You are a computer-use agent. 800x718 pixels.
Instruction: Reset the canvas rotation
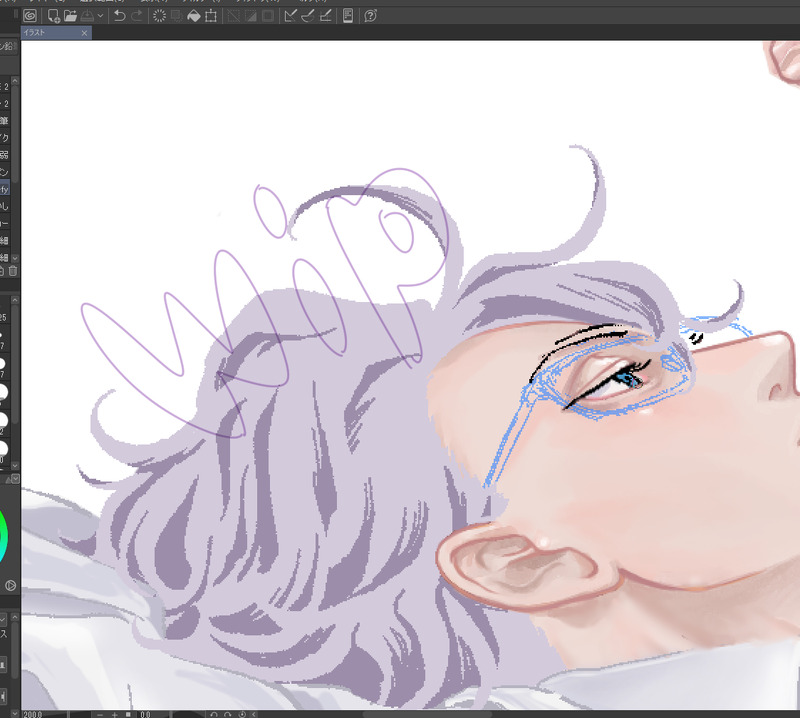(242, 715)
